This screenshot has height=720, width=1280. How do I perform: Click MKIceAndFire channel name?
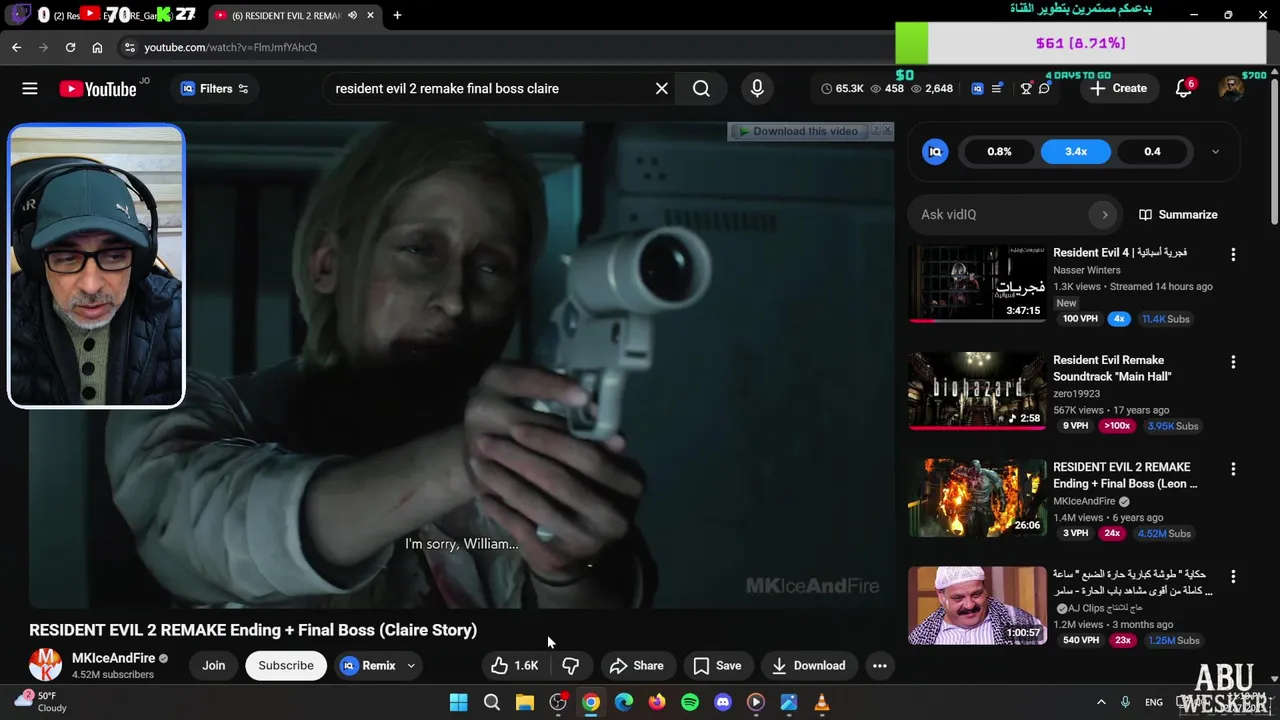pyautogui.click(x=113, y=658)
